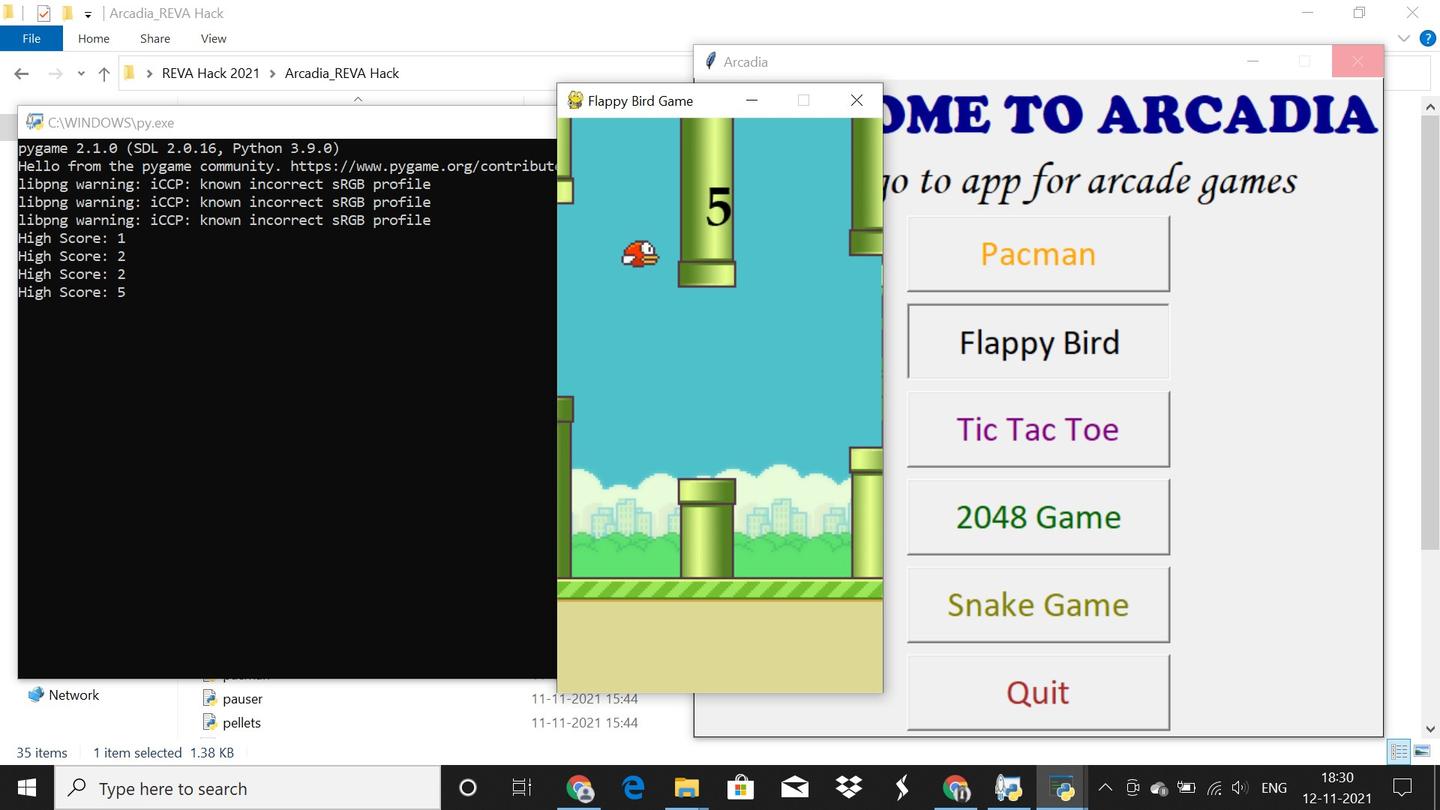Screen dimensions: 1440x810
Task: Click the py.exe console window title icon
Action: [35, 122]
